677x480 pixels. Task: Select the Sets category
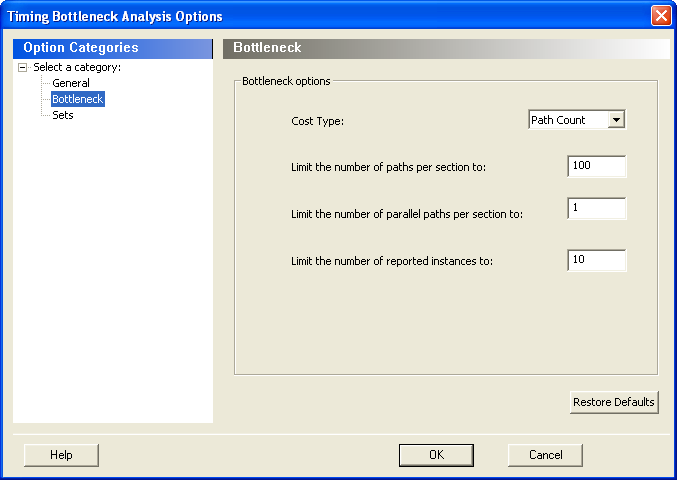[63, 115]
